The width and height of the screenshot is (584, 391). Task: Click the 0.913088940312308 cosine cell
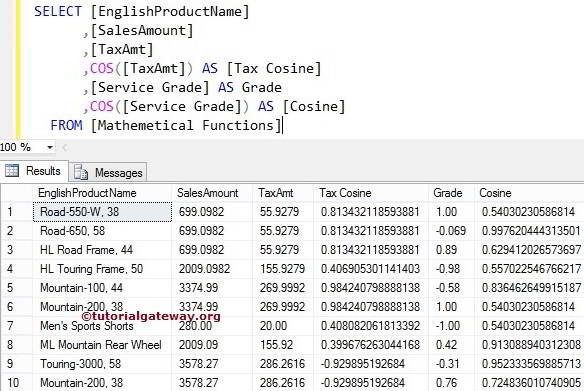pos(530,345)
